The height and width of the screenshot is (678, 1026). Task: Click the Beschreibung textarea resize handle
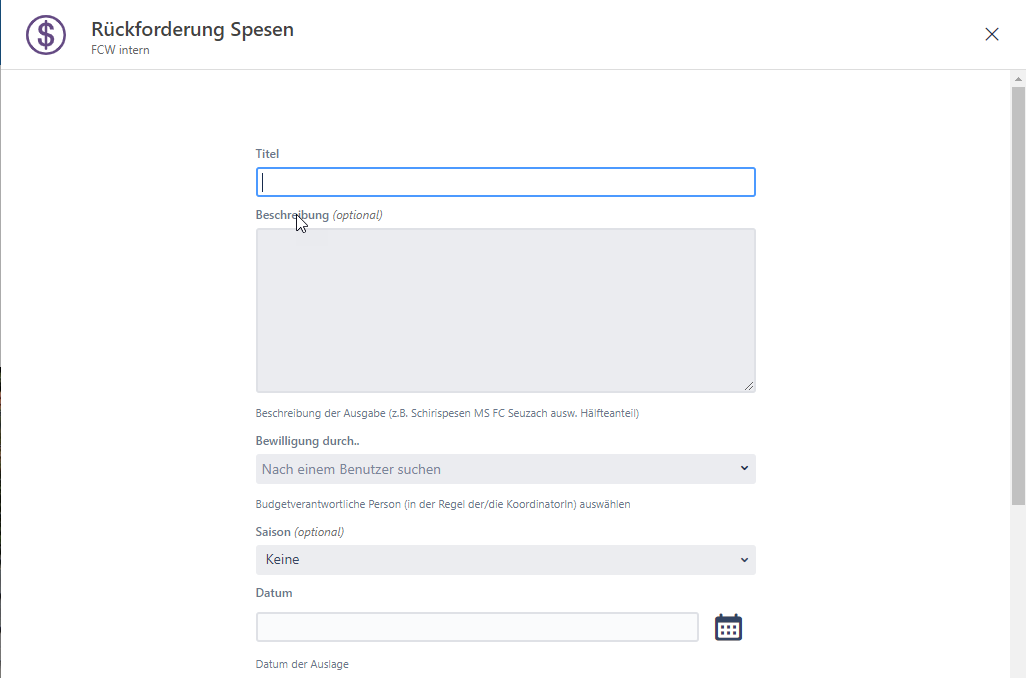click(749, 385)
